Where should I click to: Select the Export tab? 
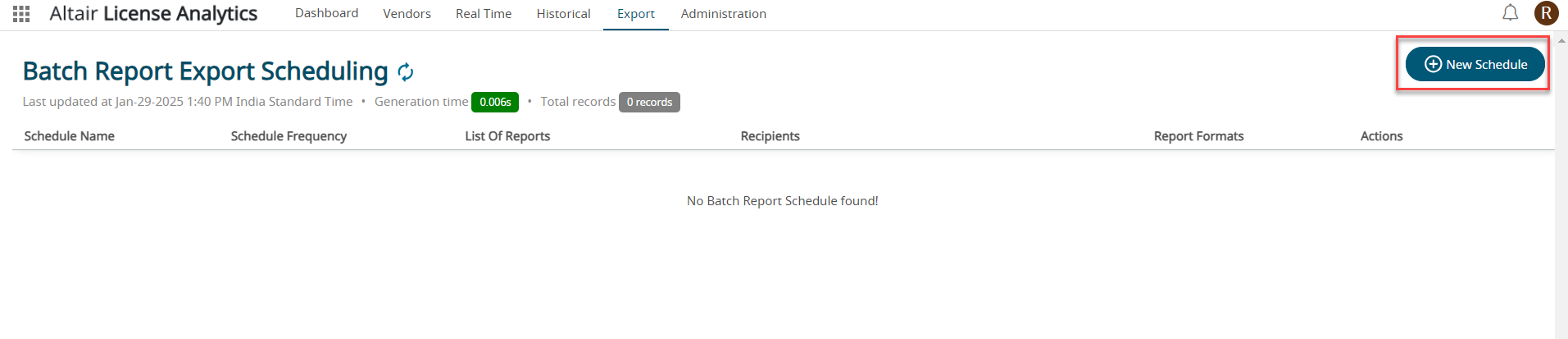click(635, 14)
